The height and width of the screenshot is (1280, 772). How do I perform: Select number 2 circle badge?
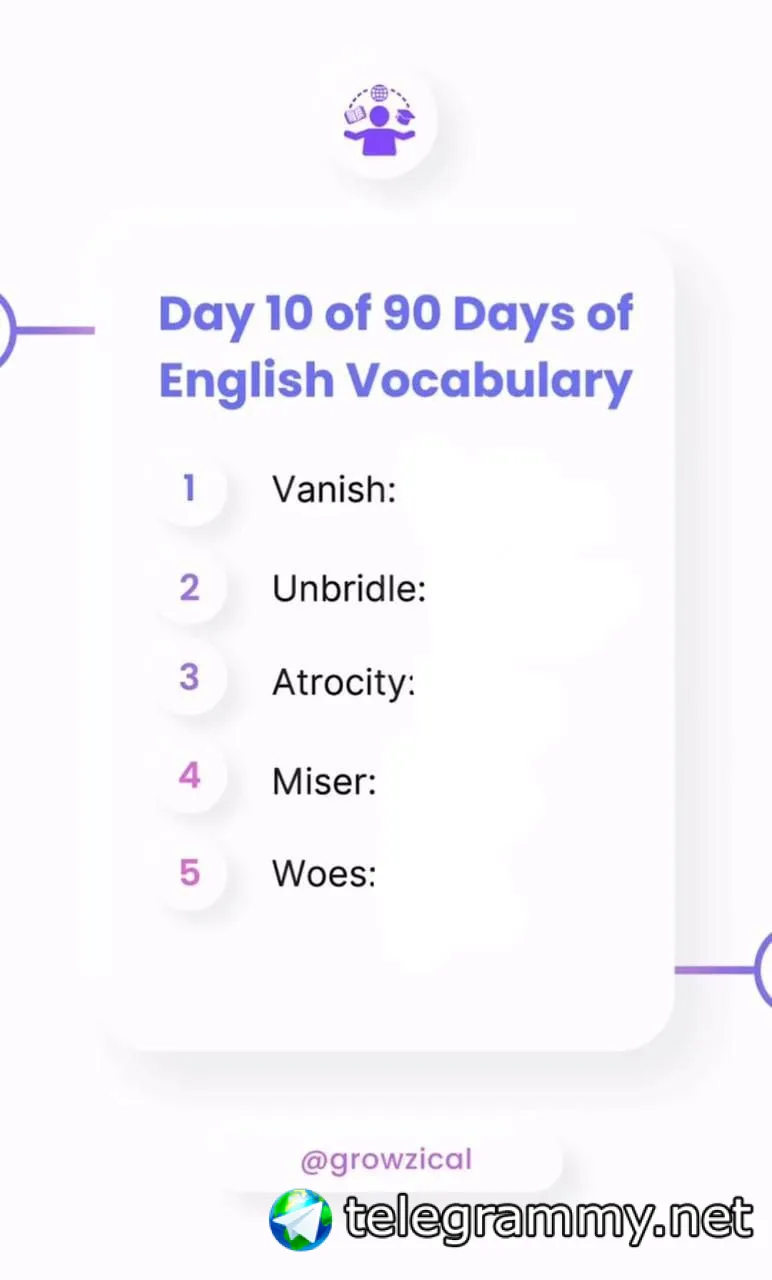[x=189, y=587]
